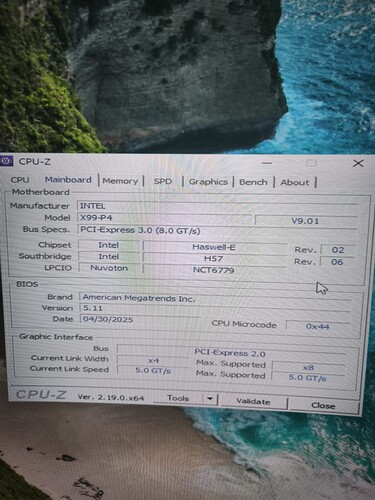Screen dimensions: 375x500
Task: Click the CPU-Z app icon in title bar
Action: coord(6,161)
